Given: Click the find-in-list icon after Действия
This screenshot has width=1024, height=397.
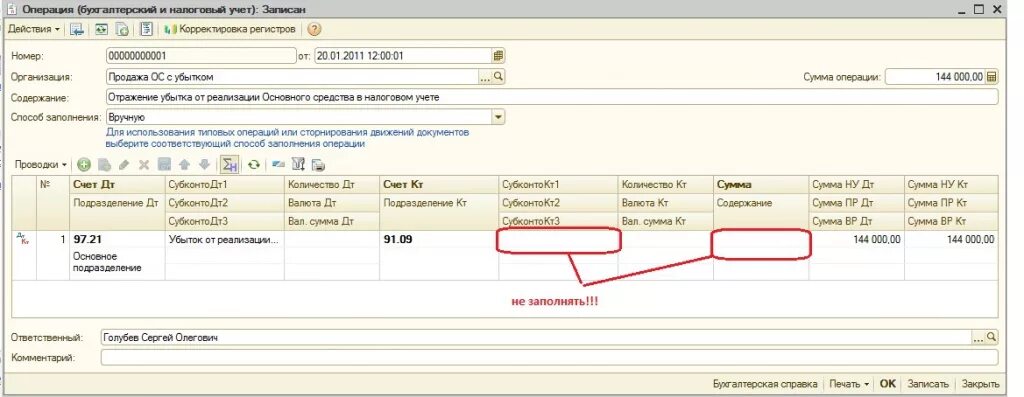Looking at the screenshot, I should click(77, 29).
